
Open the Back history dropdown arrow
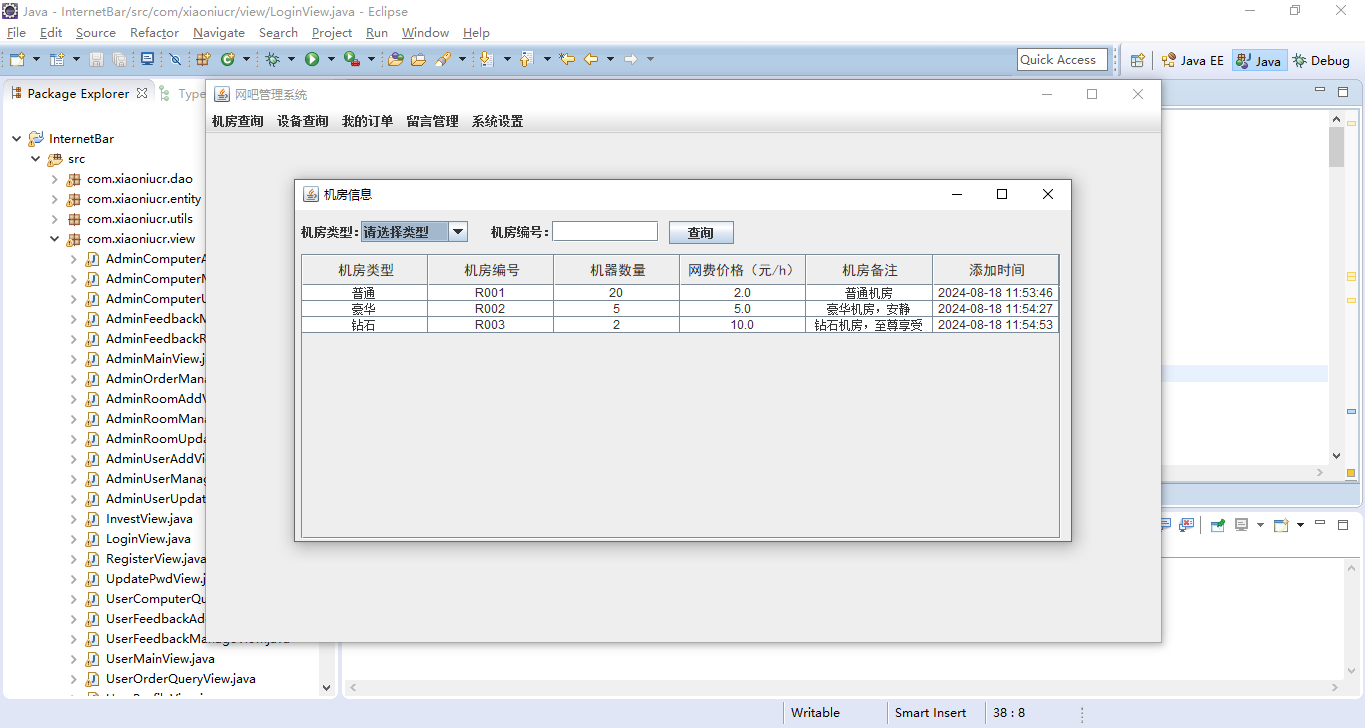pos(610,60)
